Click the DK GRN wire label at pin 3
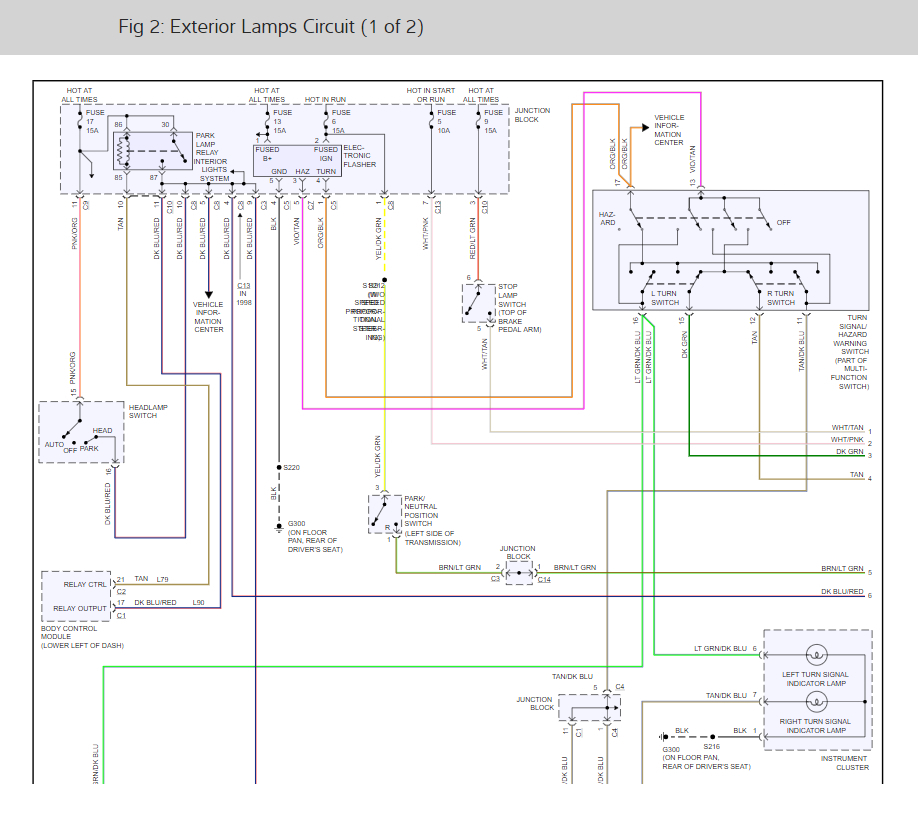 (x=850, y=451)
